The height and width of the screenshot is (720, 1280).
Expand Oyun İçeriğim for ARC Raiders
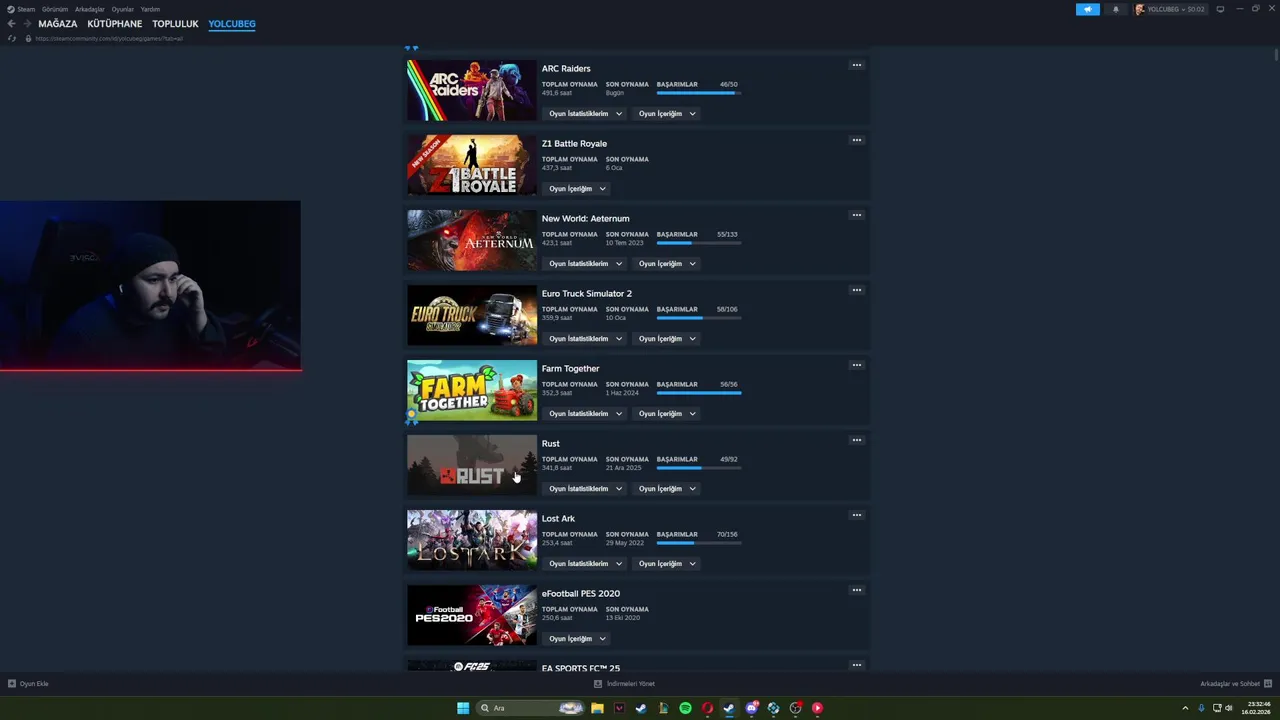pos(667,114)
